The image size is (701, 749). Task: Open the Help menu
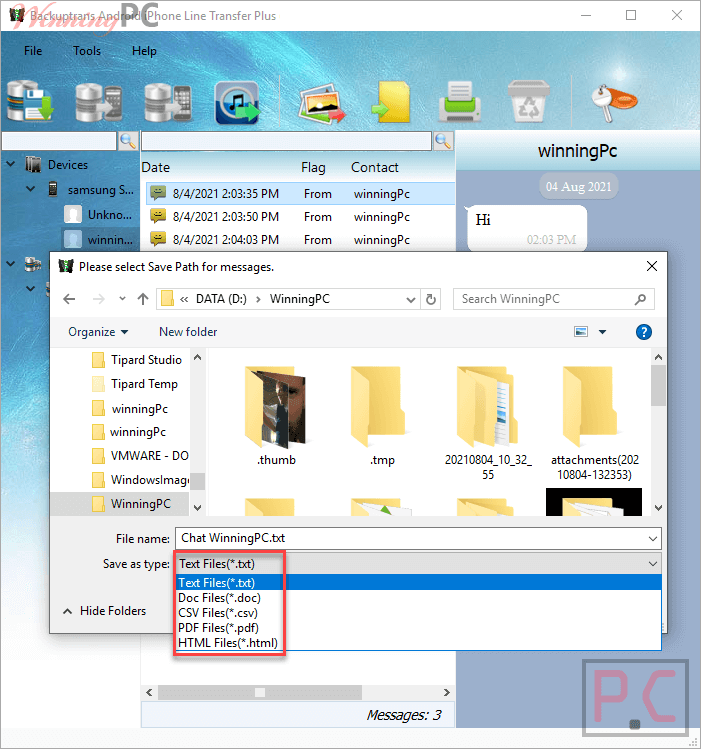tap(144, 51)
